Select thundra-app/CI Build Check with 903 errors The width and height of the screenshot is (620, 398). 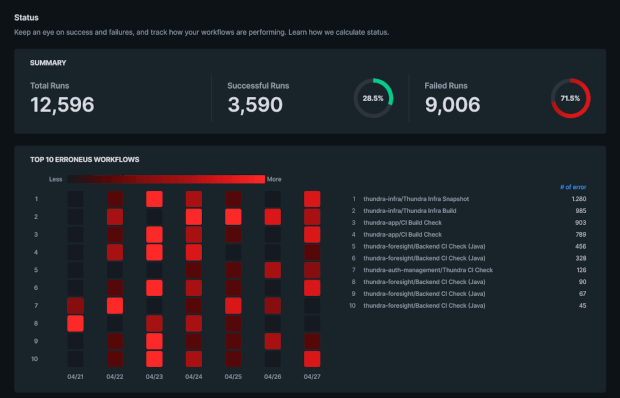point(403,223)
